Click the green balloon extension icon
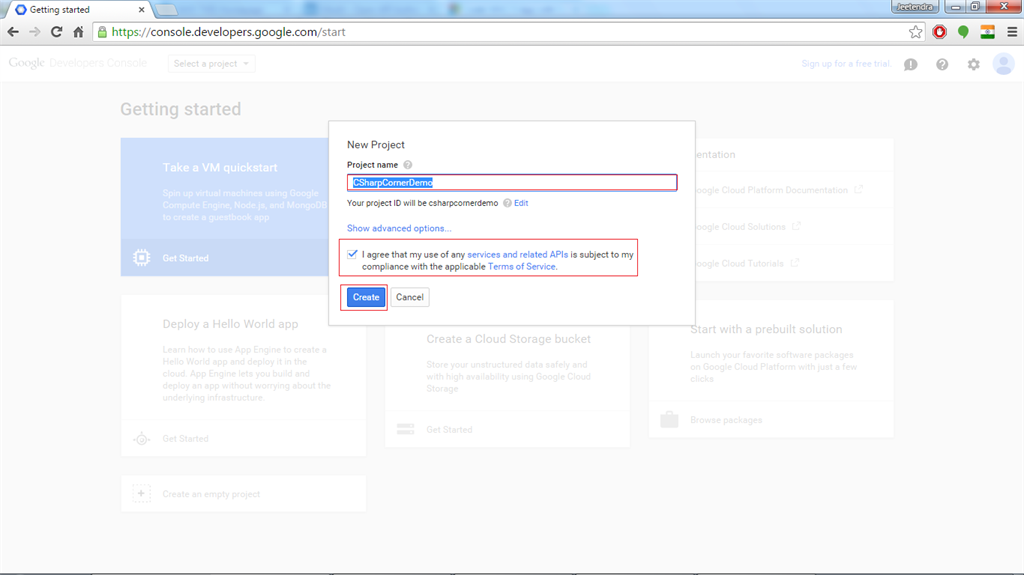The height and width of the screenshot is (575, 1024). pyautogui.click(x=963, y=32)
